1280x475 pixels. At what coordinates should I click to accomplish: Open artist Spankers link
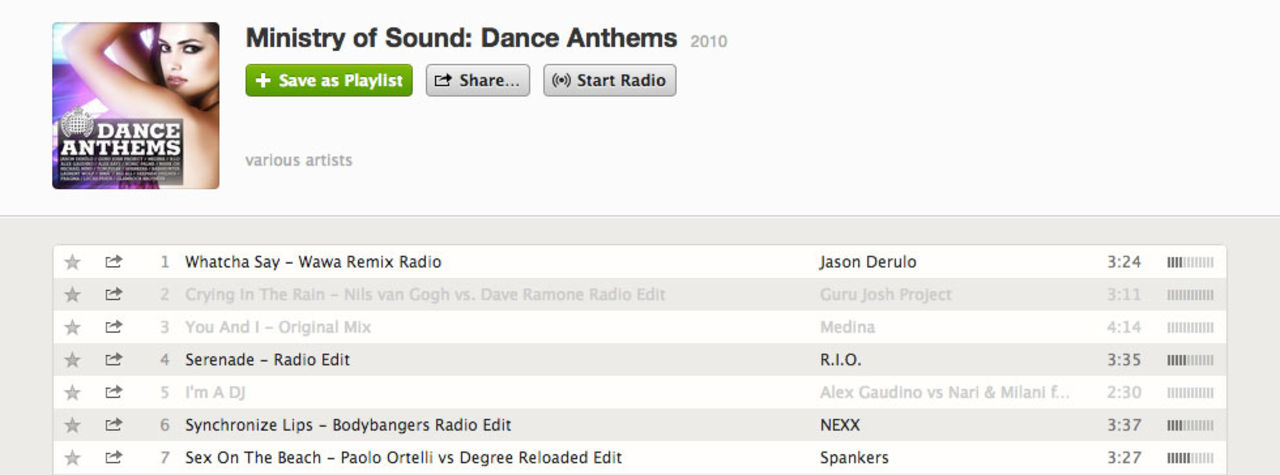click(854, 457)
